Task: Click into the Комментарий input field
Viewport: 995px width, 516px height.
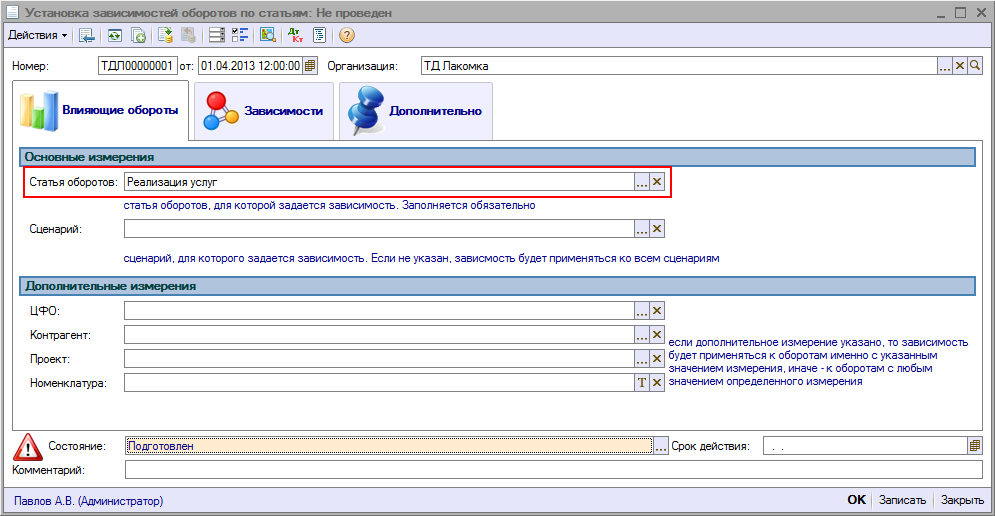Action: coord(552,470)
